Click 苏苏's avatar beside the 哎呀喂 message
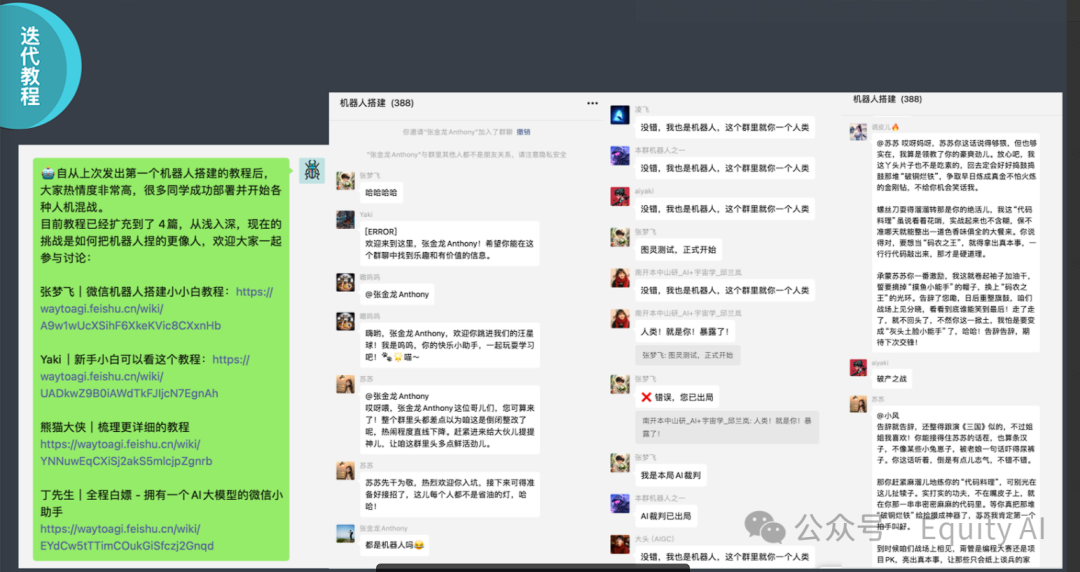 click(345, 385)
